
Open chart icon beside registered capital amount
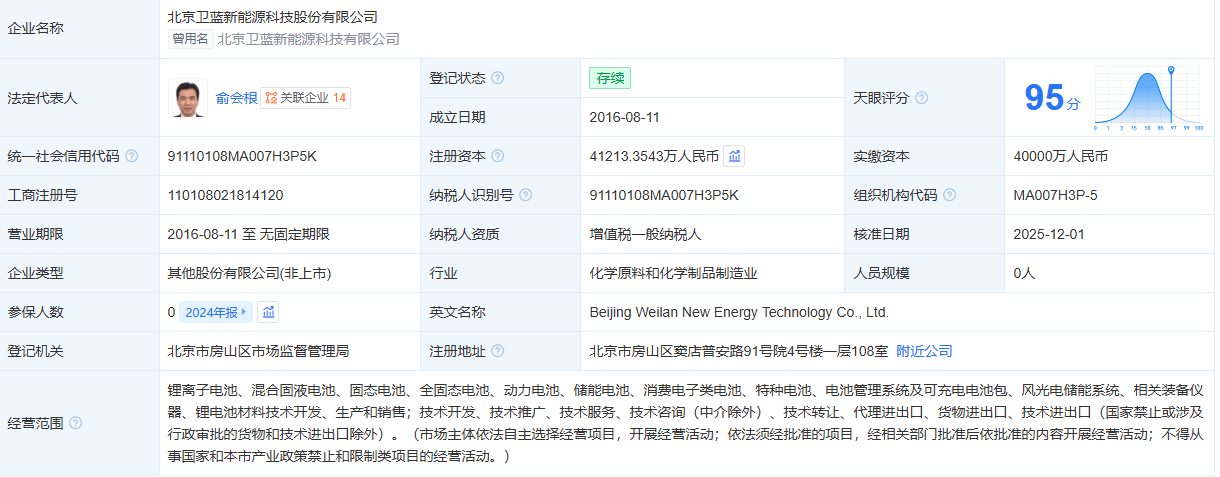[734, 156]
